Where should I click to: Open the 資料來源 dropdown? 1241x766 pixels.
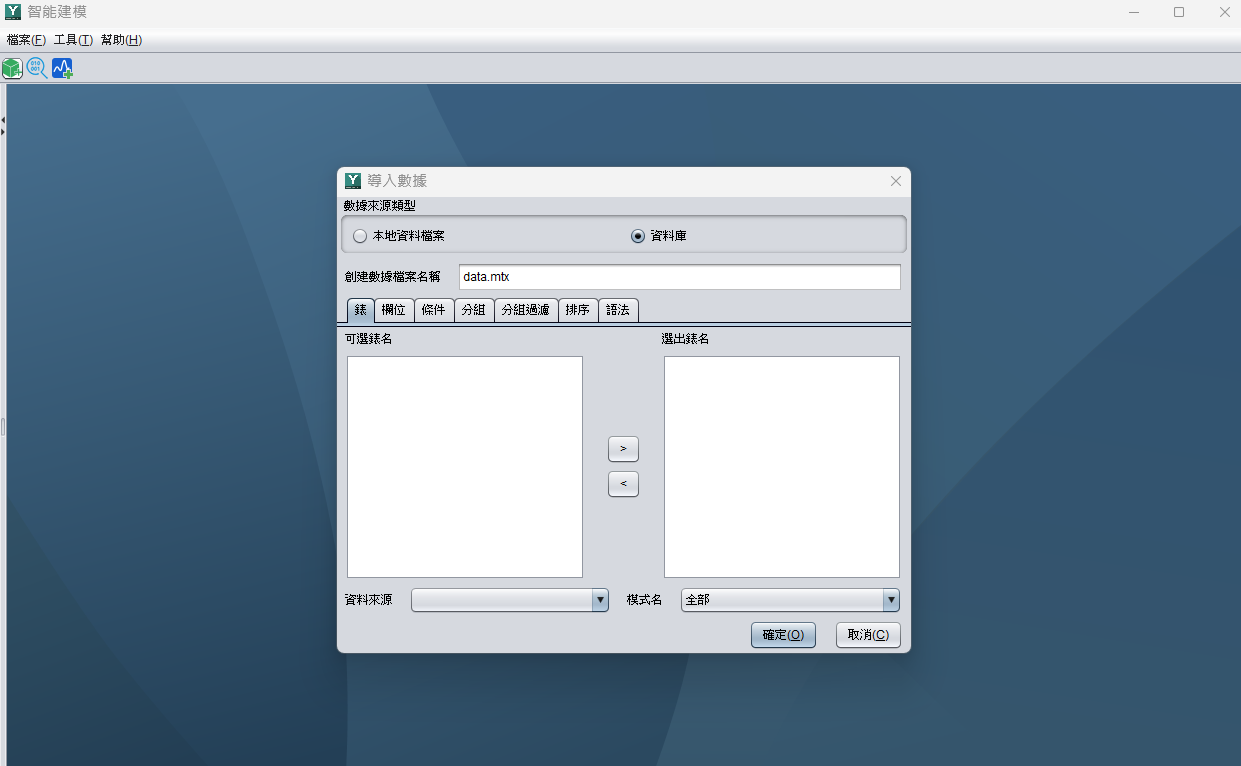[x=598, y=599]
